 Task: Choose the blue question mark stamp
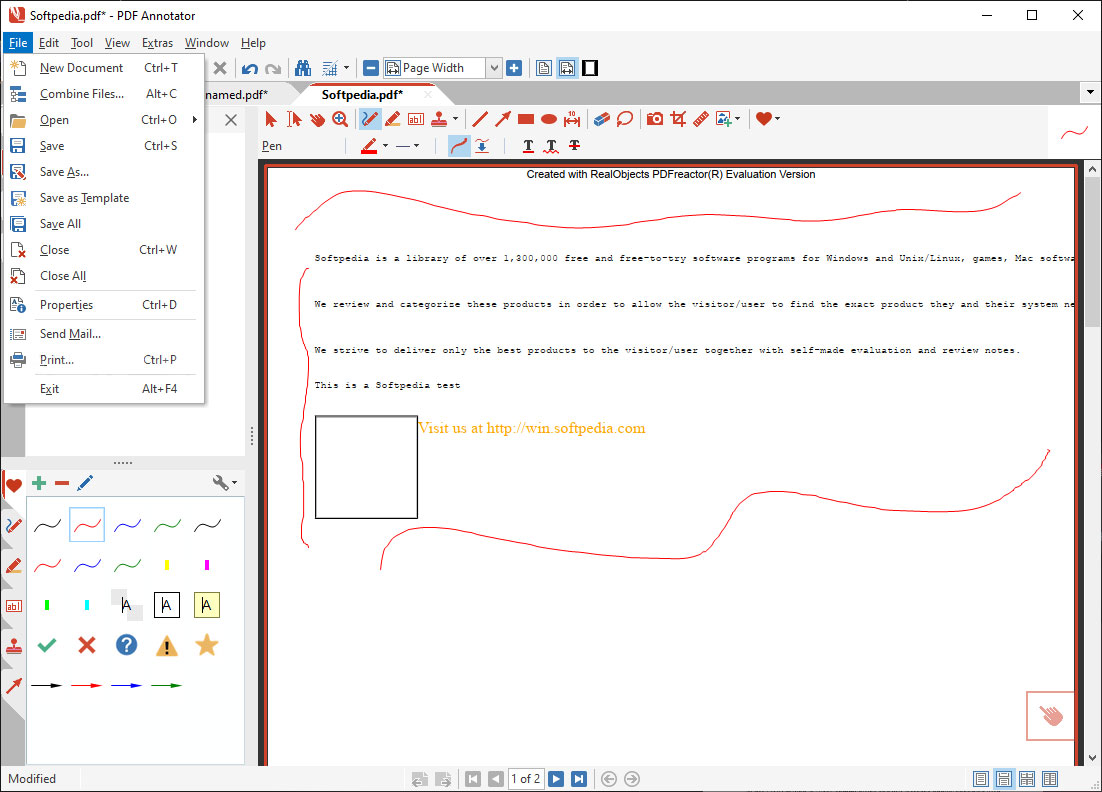click(126, 645)
